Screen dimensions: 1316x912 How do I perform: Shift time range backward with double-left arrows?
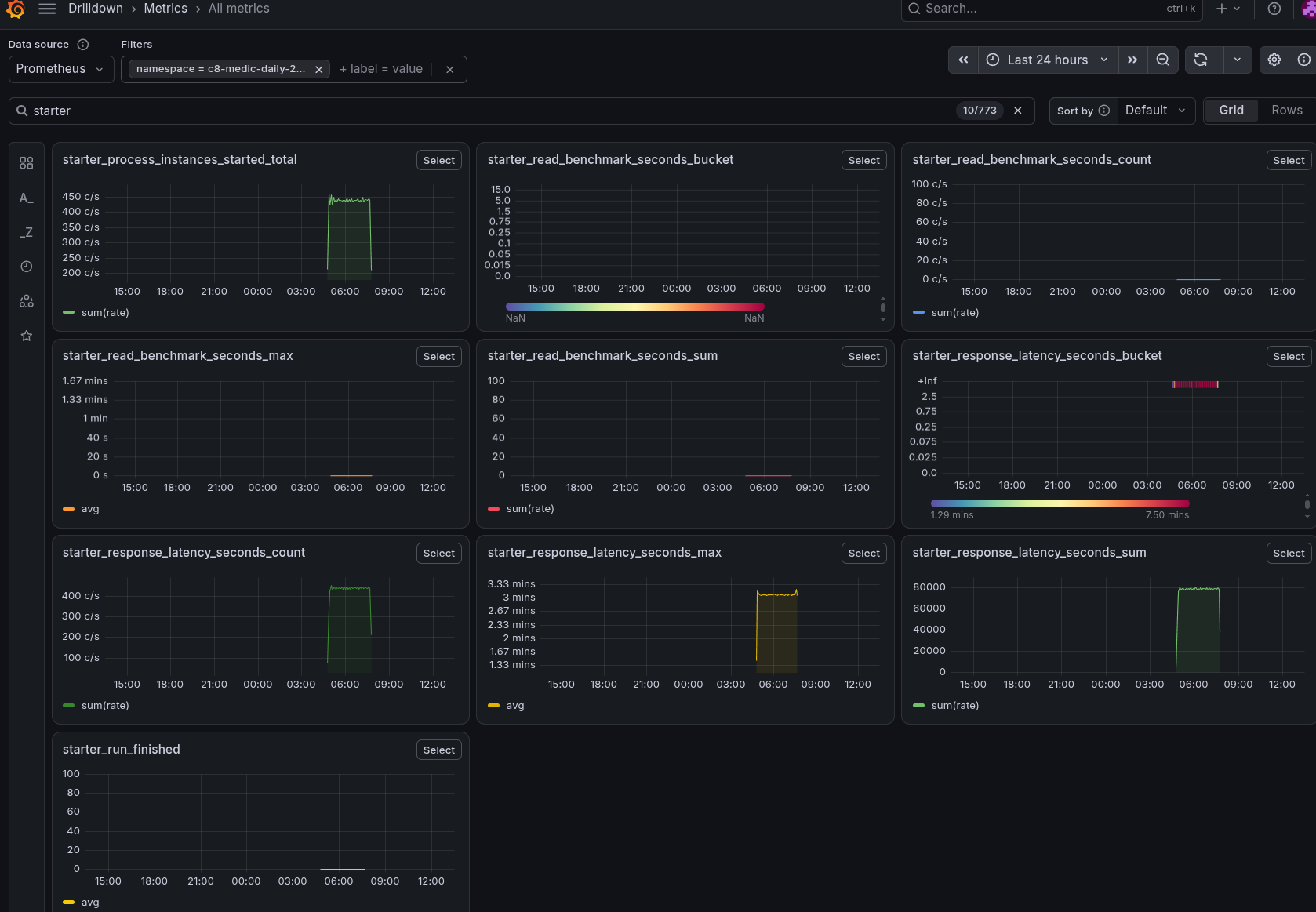963,60
